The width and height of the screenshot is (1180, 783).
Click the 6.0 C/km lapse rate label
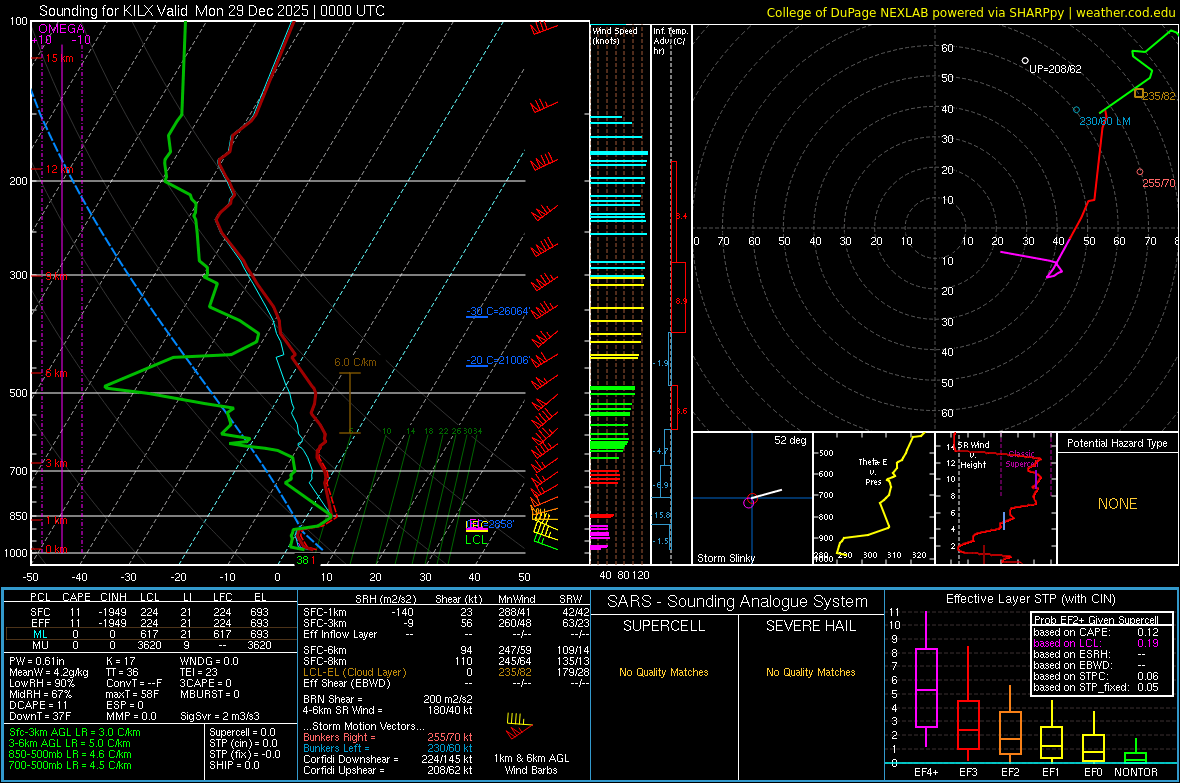355,362
